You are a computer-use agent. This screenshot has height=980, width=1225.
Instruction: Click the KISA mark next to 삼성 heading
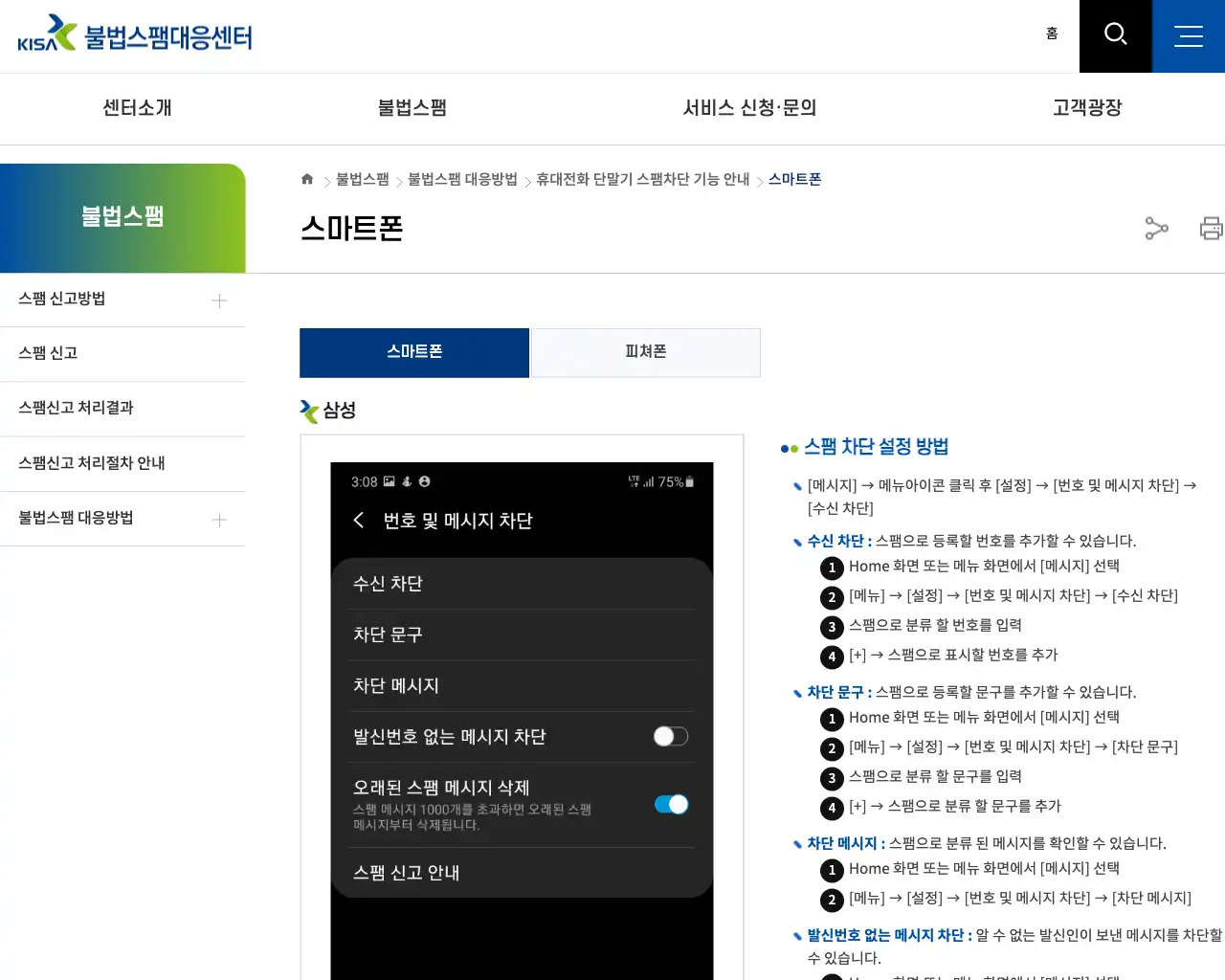307,412
